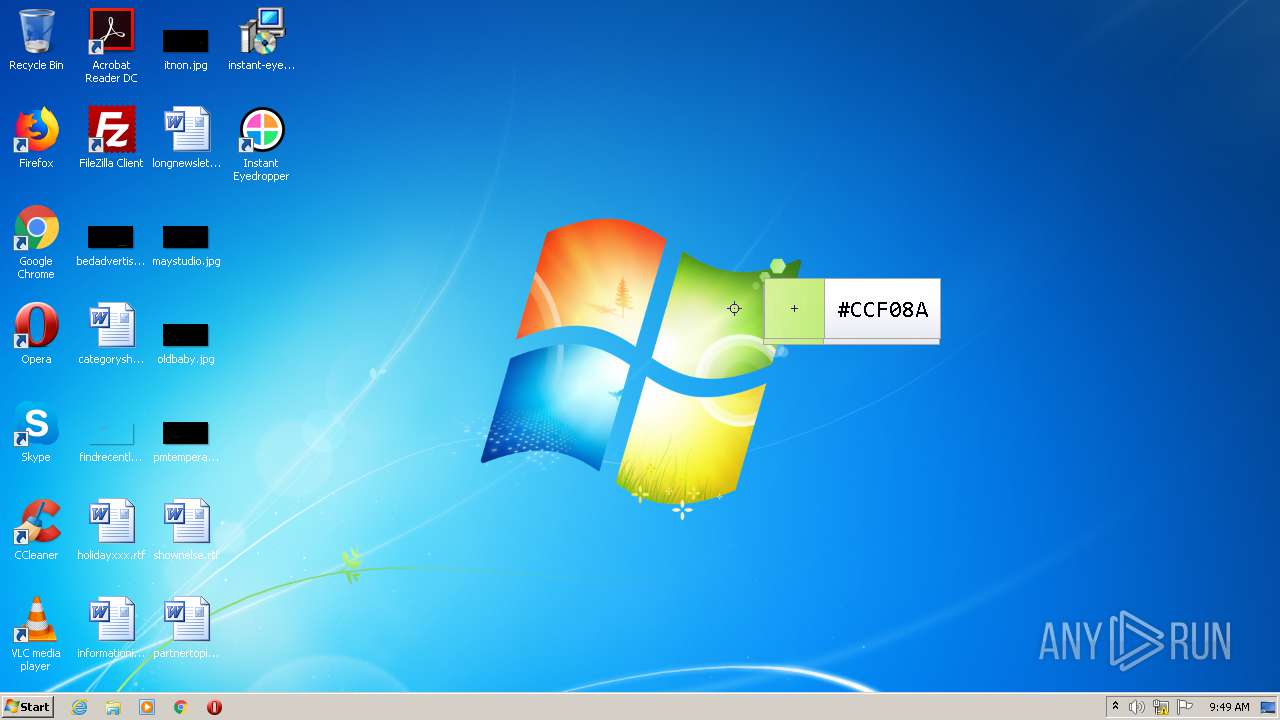Image resolution: width=1280 pixels, height=720 pixels.
Task: Click the #CCF08A hex value
Action: coord(882,310)
